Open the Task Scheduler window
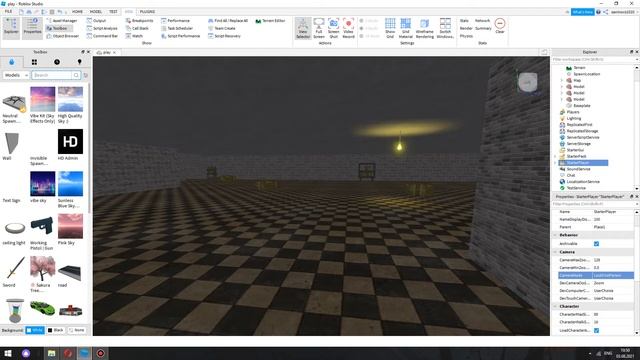This screenshot has height=360, width=640. [x=177, y=28]
